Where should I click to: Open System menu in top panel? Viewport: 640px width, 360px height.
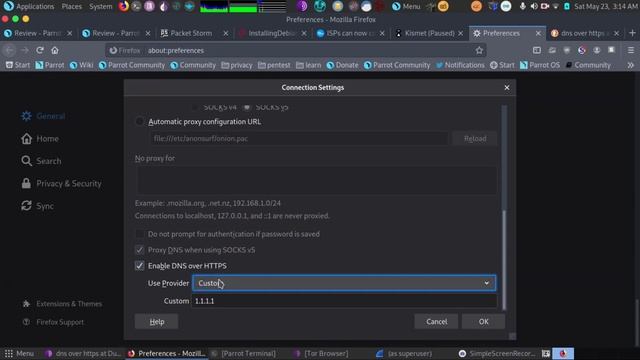point(100,6)
